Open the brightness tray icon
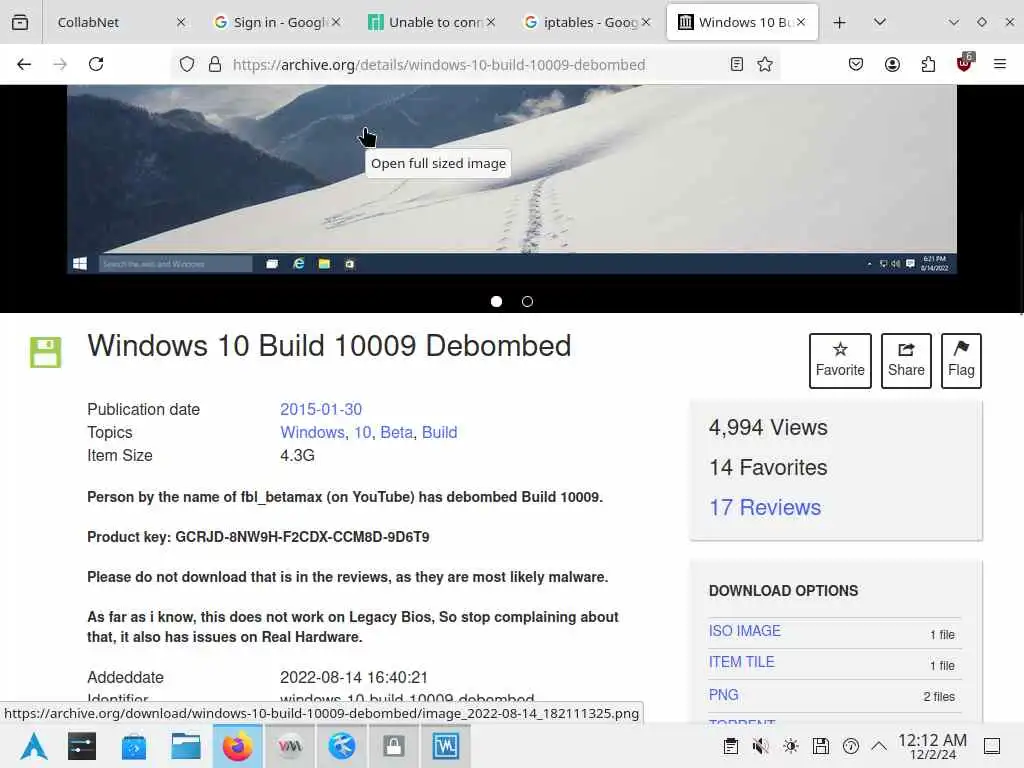 (790, 746)
